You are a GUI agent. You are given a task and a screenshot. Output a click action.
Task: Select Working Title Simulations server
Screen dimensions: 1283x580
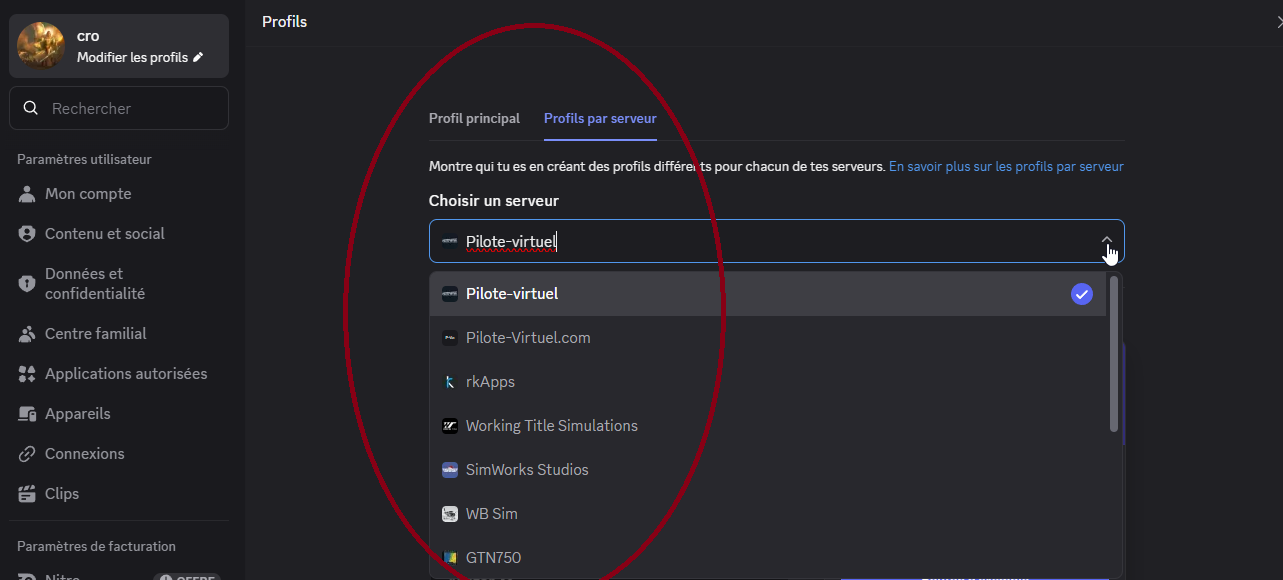(551, 426)
